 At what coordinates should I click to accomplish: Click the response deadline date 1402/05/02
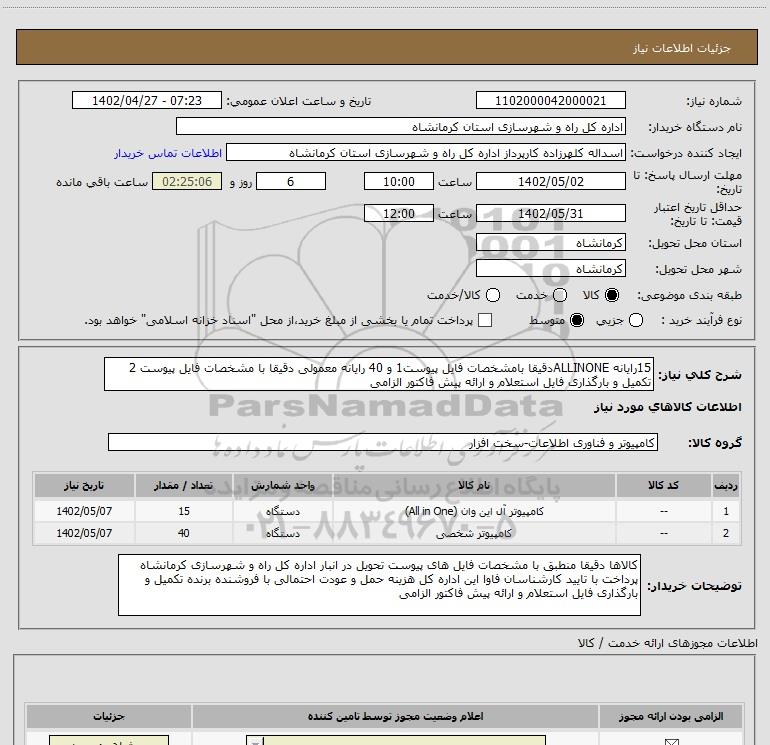[550, 181]
